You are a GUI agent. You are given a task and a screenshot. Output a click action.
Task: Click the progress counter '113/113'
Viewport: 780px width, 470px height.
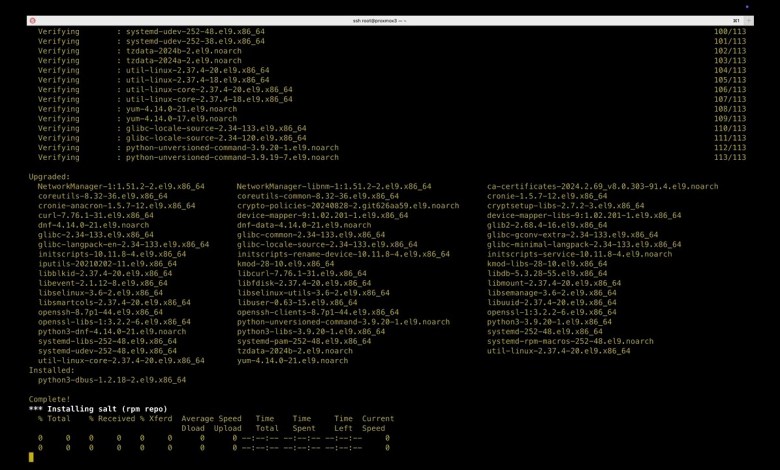pyautogui.click(x=730, y=157)
